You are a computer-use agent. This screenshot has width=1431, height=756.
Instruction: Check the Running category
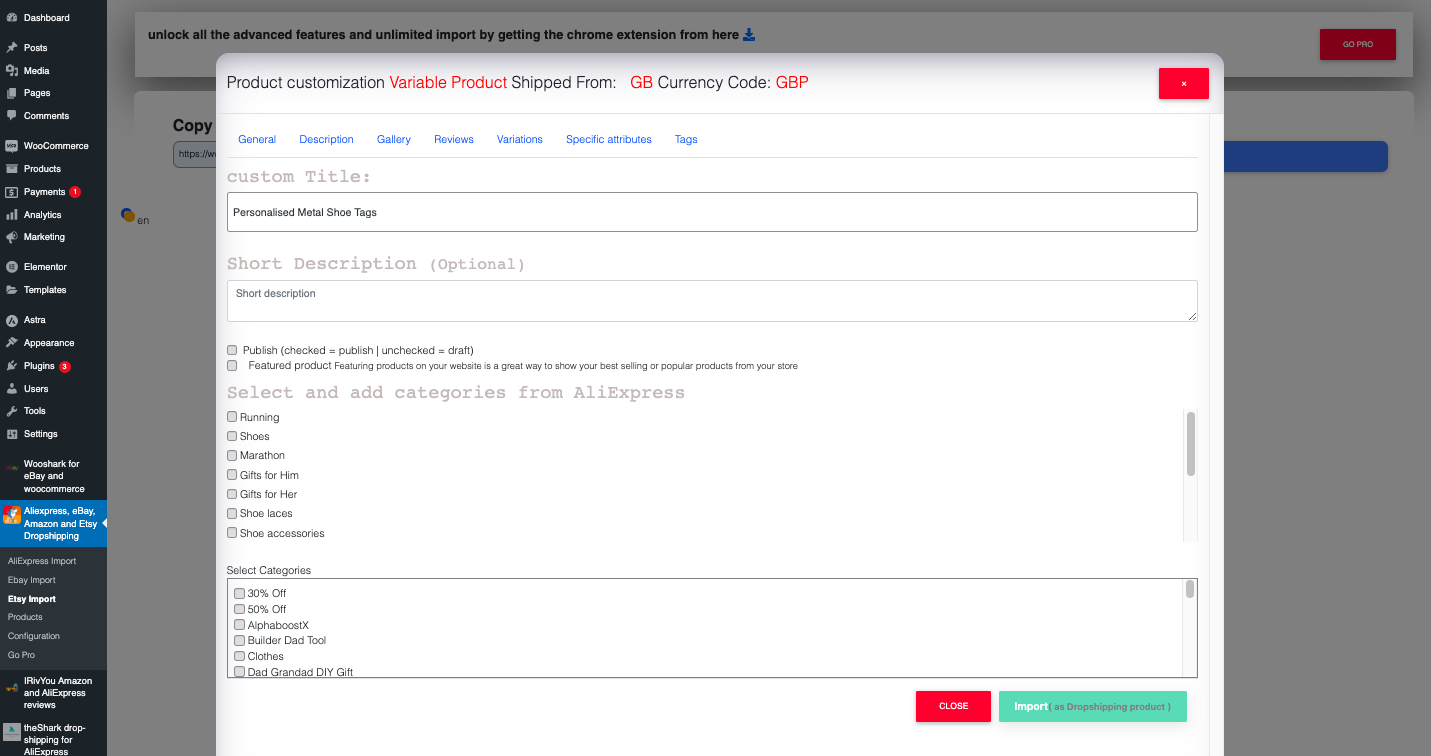232,417
